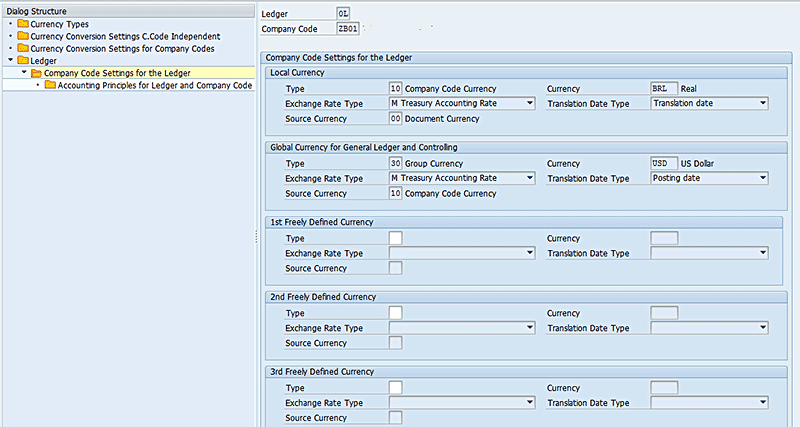Click the panel splitter handle between panes
The width and height of the screenshot is (800, 427).
pos(259,234)
